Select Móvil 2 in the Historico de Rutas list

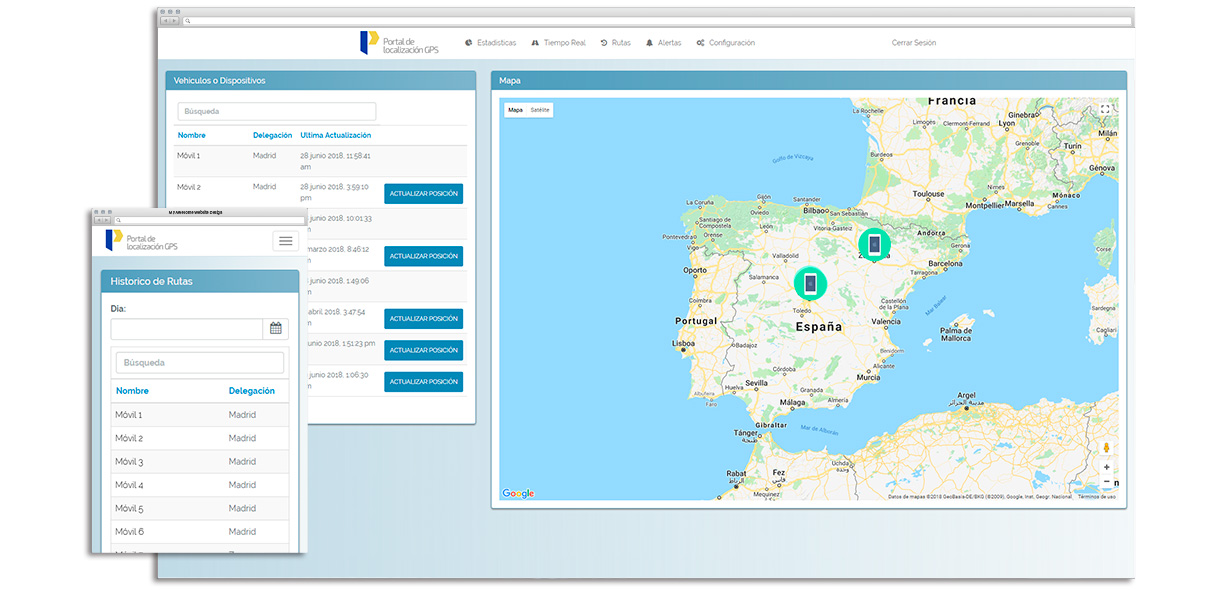[200, 438]
